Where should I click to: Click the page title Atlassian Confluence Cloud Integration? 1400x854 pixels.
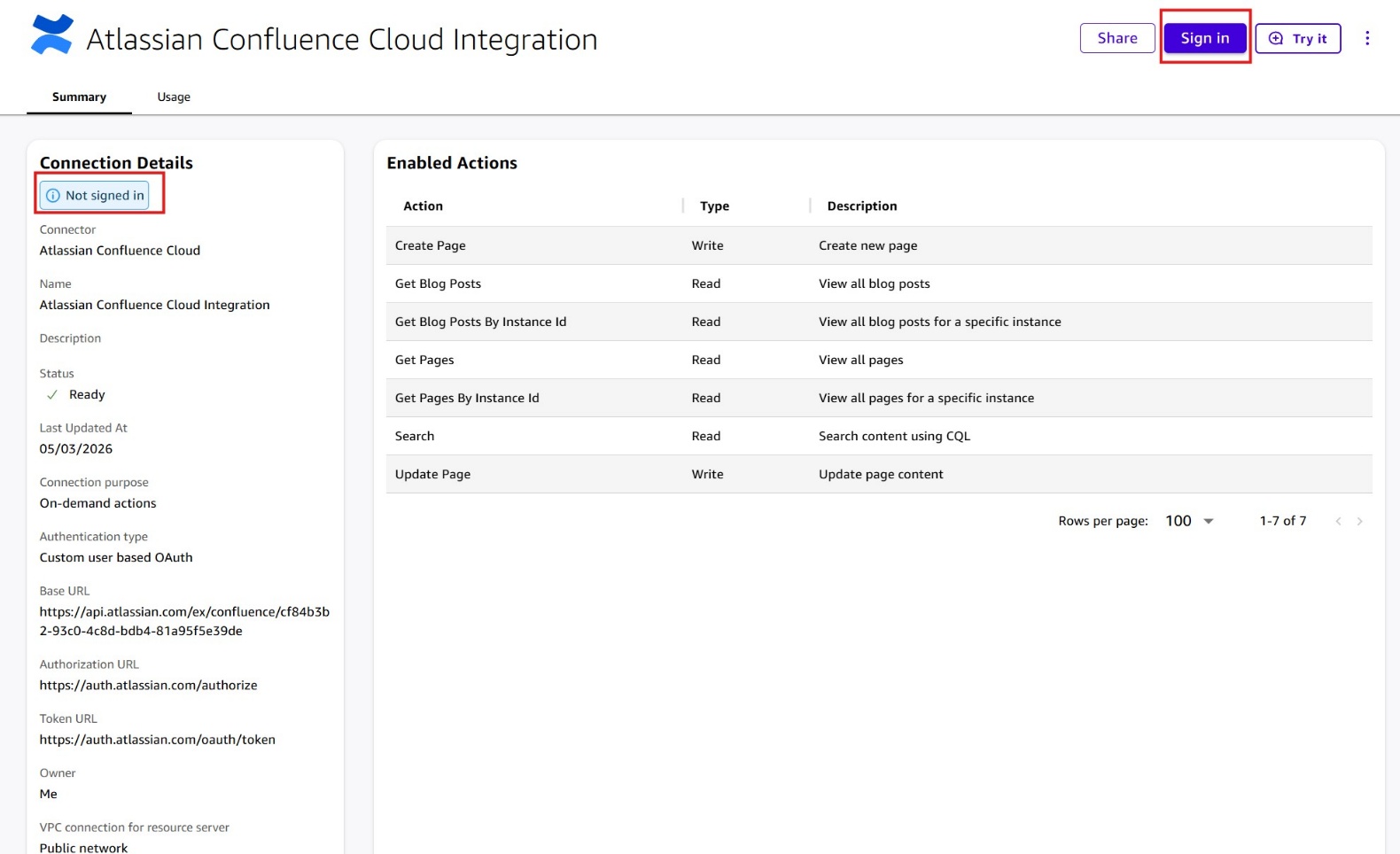pos(342,39)
